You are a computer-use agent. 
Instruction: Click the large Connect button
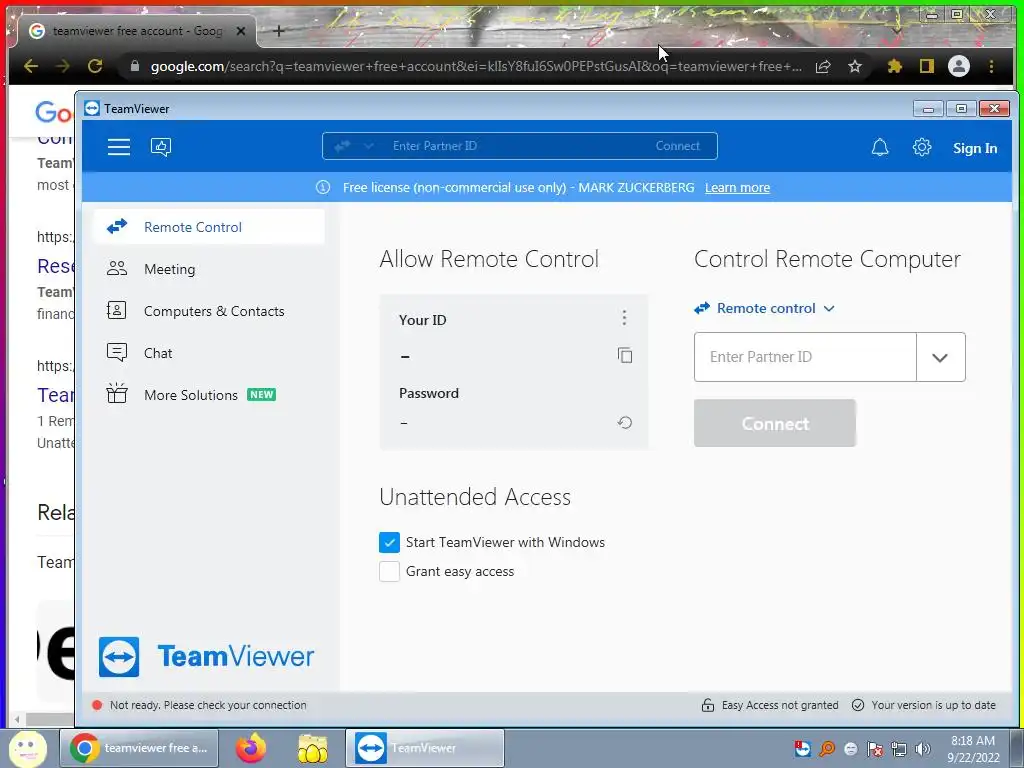(x=775, y=423)
